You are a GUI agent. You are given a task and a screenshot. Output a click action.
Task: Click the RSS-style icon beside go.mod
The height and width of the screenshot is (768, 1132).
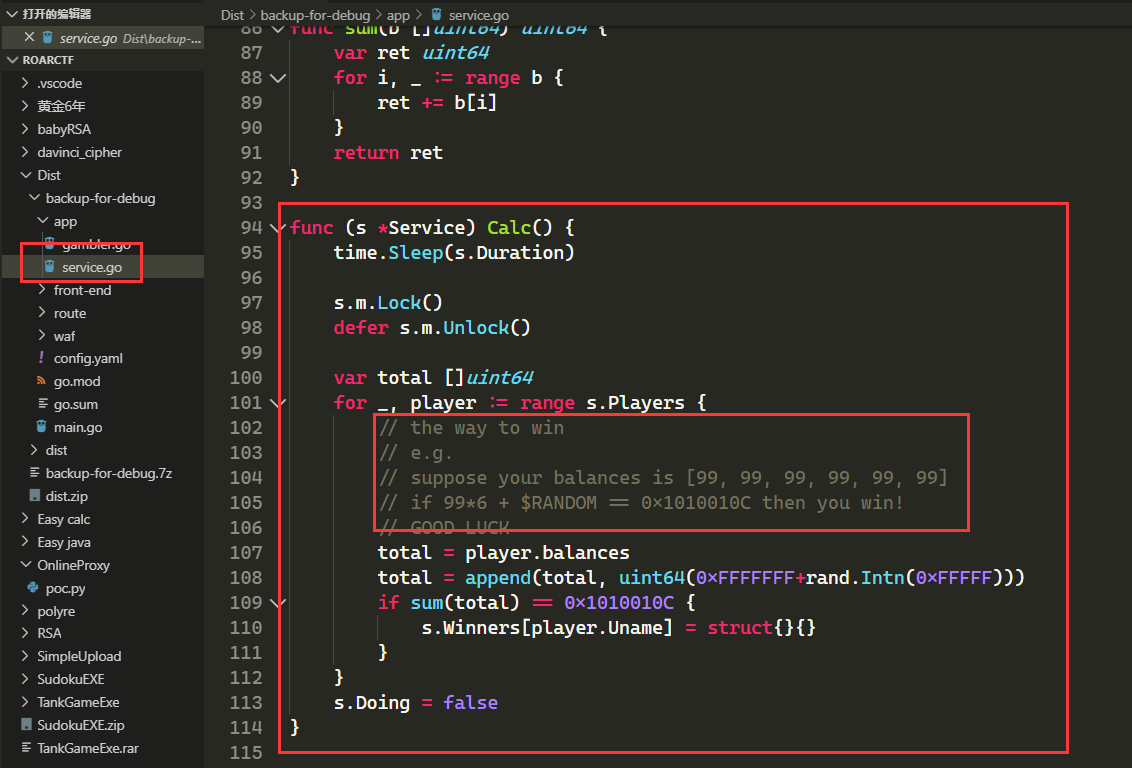tap(42, 380)
